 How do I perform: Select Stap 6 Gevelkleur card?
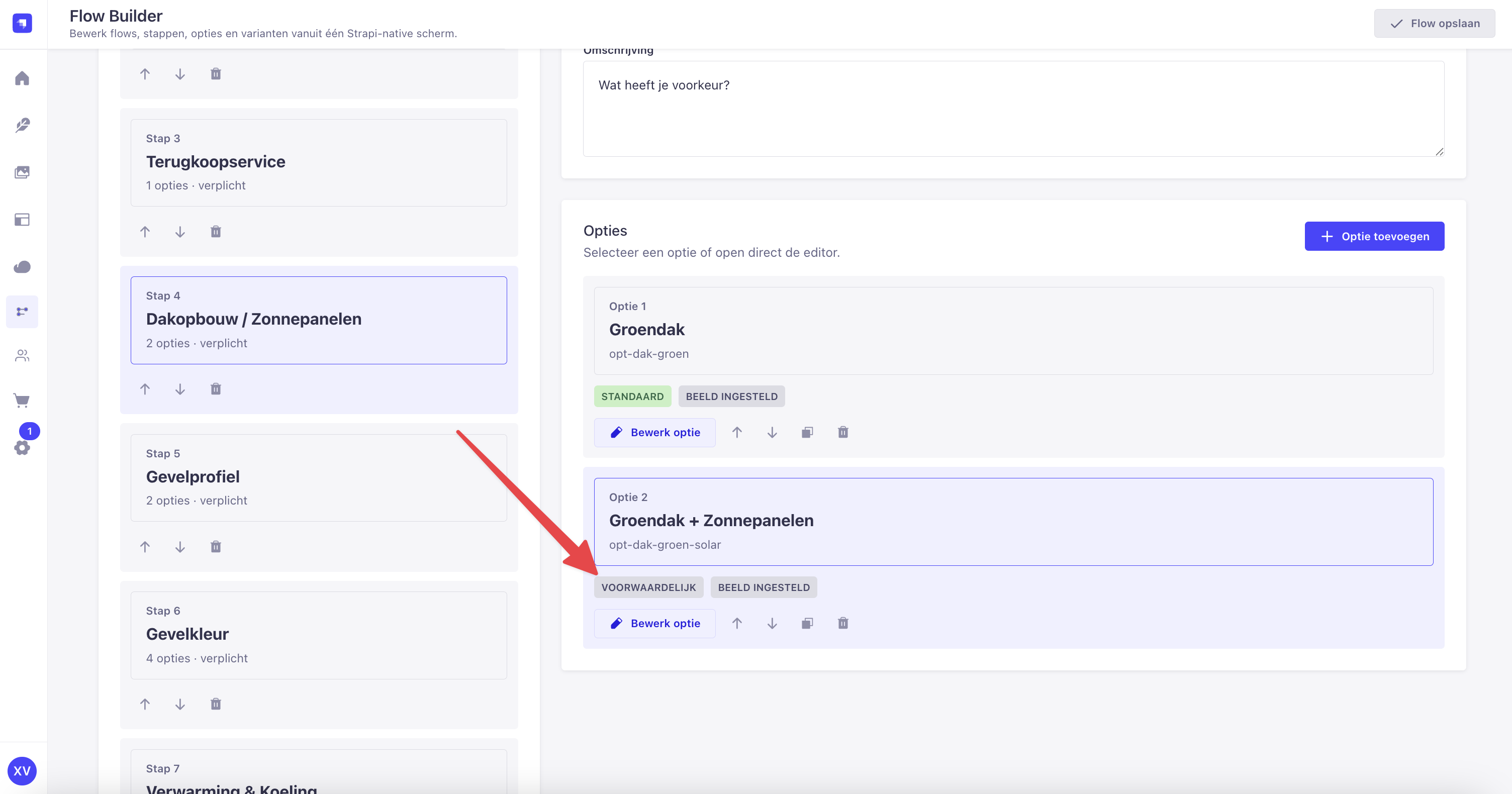319,636
